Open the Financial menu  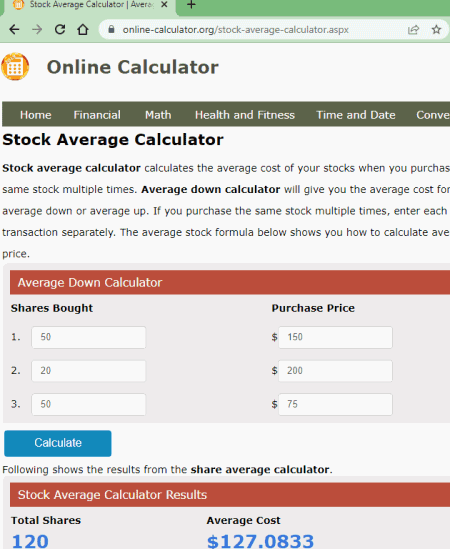click(x=97, y=115)
